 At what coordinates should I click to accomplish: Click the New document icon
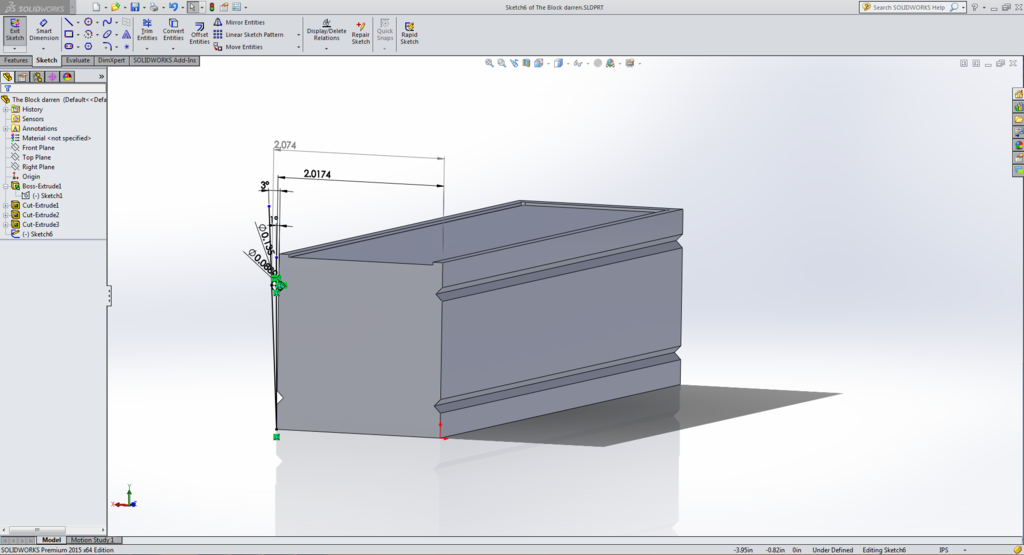(96, 7)
